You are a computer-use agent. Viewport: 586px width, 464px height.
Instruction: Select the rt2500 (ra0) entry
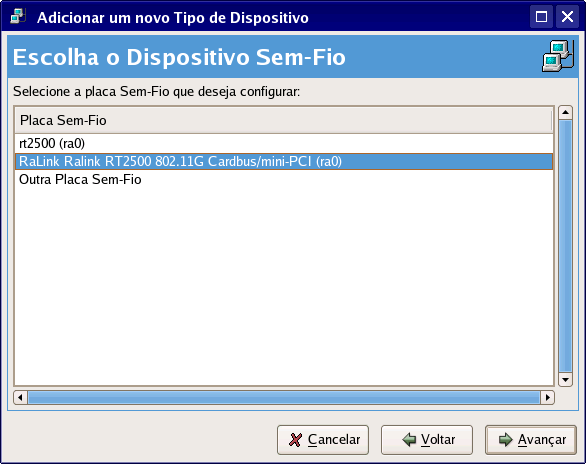284,143
